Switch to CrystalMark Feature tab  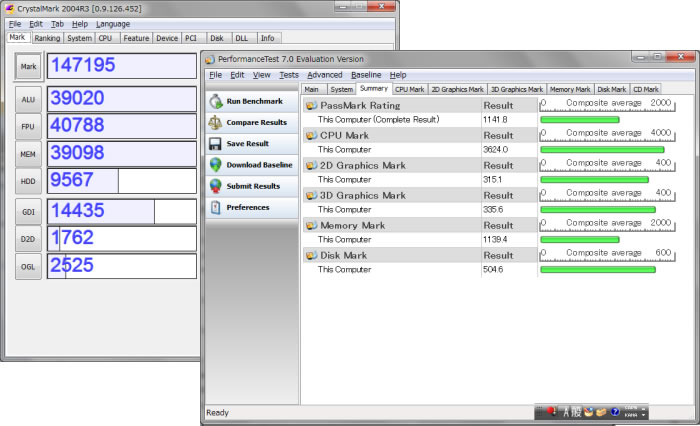pyautogui.click(x=136, y=38)
